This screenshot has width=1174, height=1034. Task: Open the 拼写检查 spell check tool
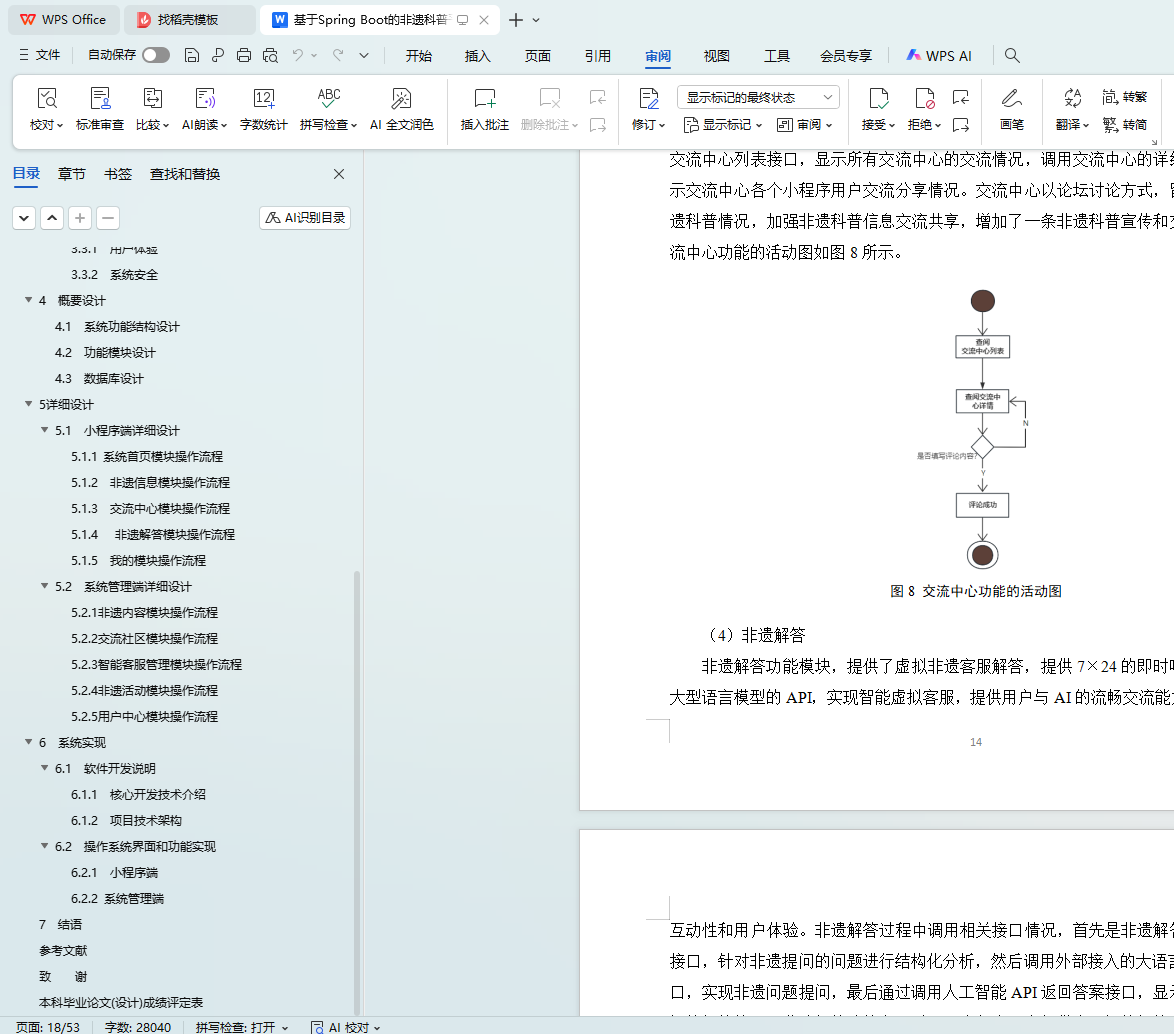pos(328,109)
